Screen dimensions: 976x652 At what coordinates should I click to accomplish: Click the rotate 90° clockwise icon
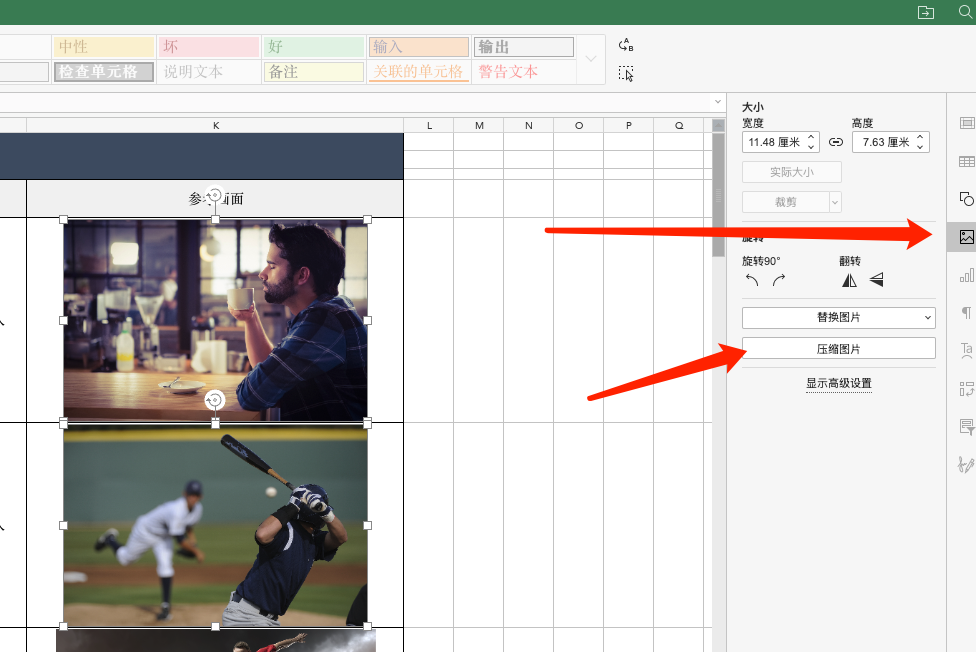tap(779, 281)
